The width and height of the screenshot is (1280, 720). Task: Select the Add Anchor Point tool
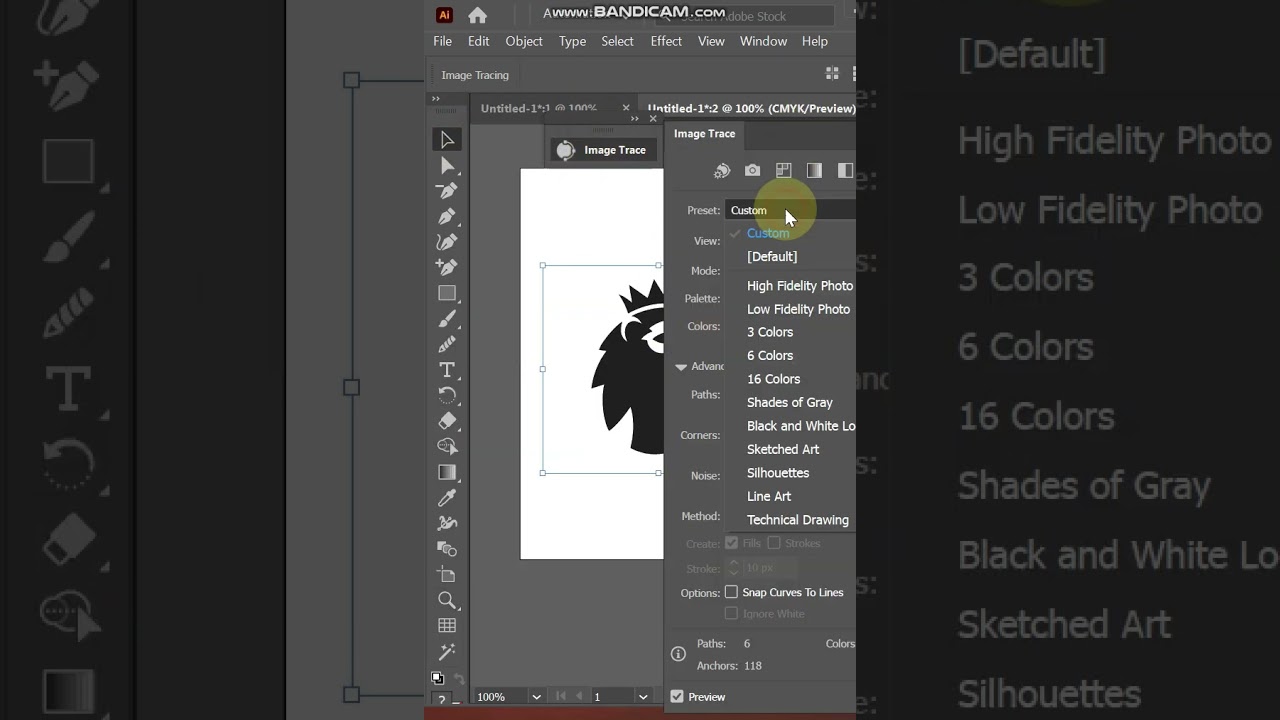pyautogui.click(x=447, y=267)
